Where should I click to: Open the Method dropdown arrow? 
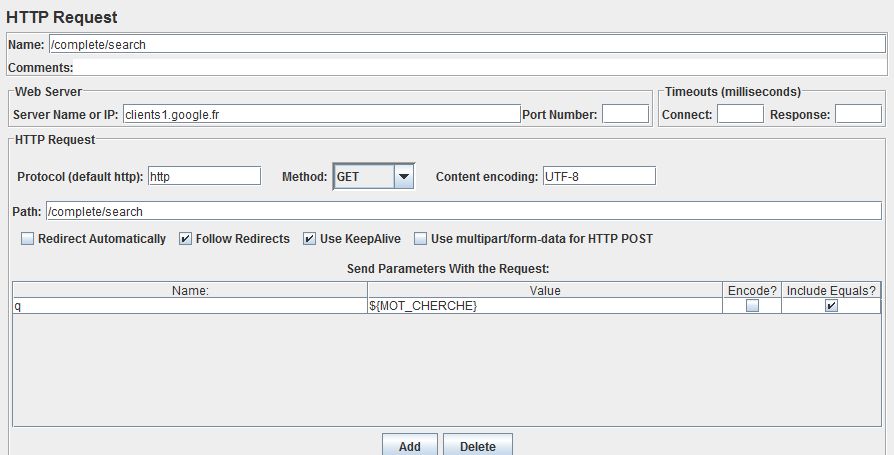(403, 176)
